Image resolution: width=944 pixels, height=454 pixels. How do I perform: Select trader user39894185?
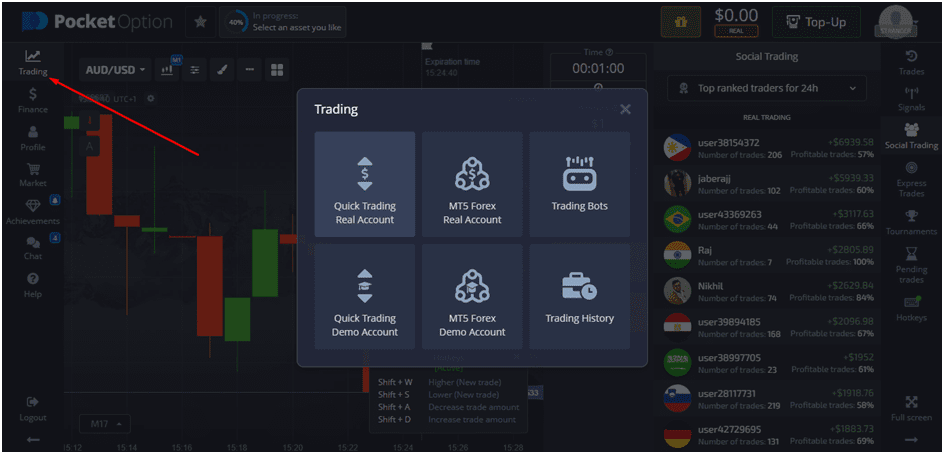(x=768, y=327)
